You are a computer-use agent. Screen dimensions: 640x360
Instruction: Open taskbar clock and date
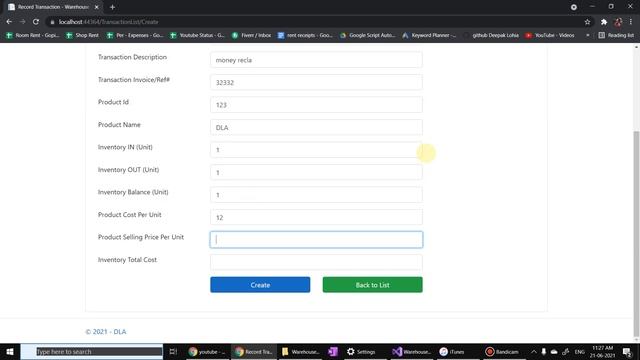pyautogui.click(x=602, y=351)
